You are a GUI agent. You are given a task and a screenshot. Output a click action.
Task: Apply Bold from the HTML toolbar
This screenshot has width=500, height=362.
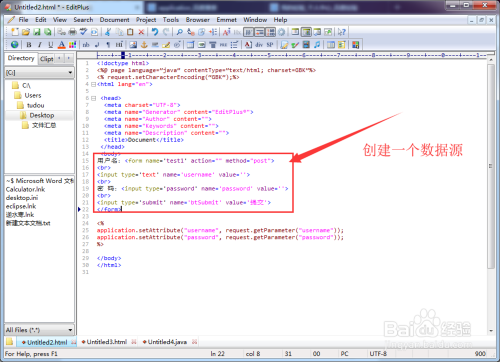(29, 45)
